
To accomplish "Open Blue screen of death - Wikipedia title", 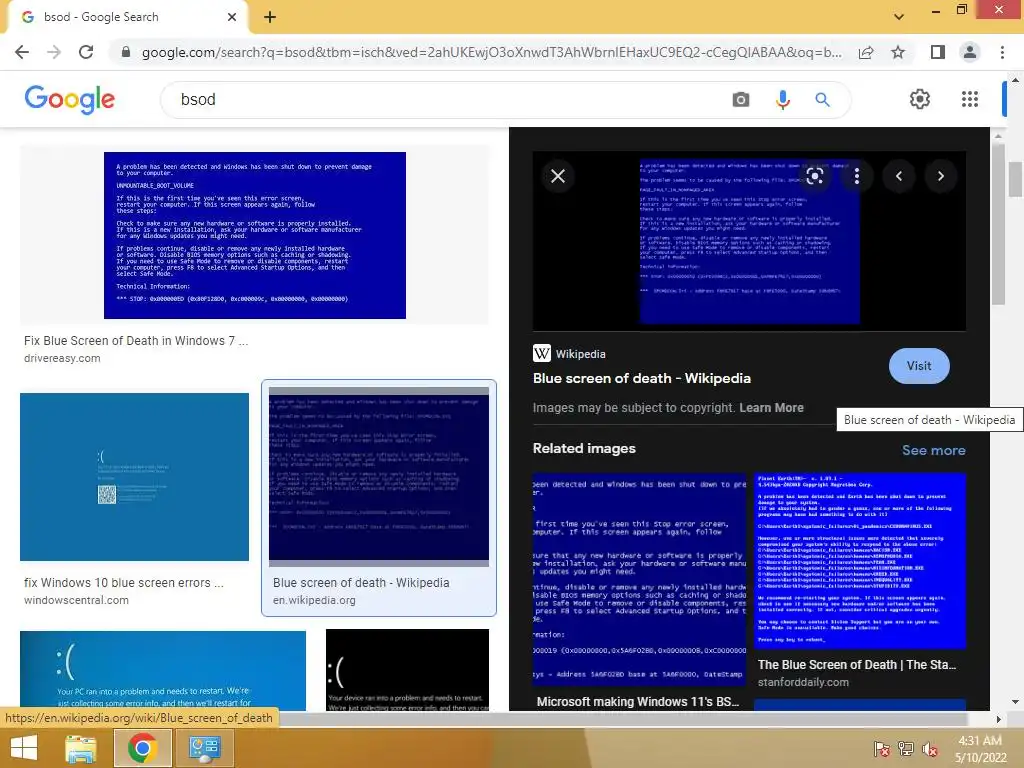I will (x=641, y=378).
